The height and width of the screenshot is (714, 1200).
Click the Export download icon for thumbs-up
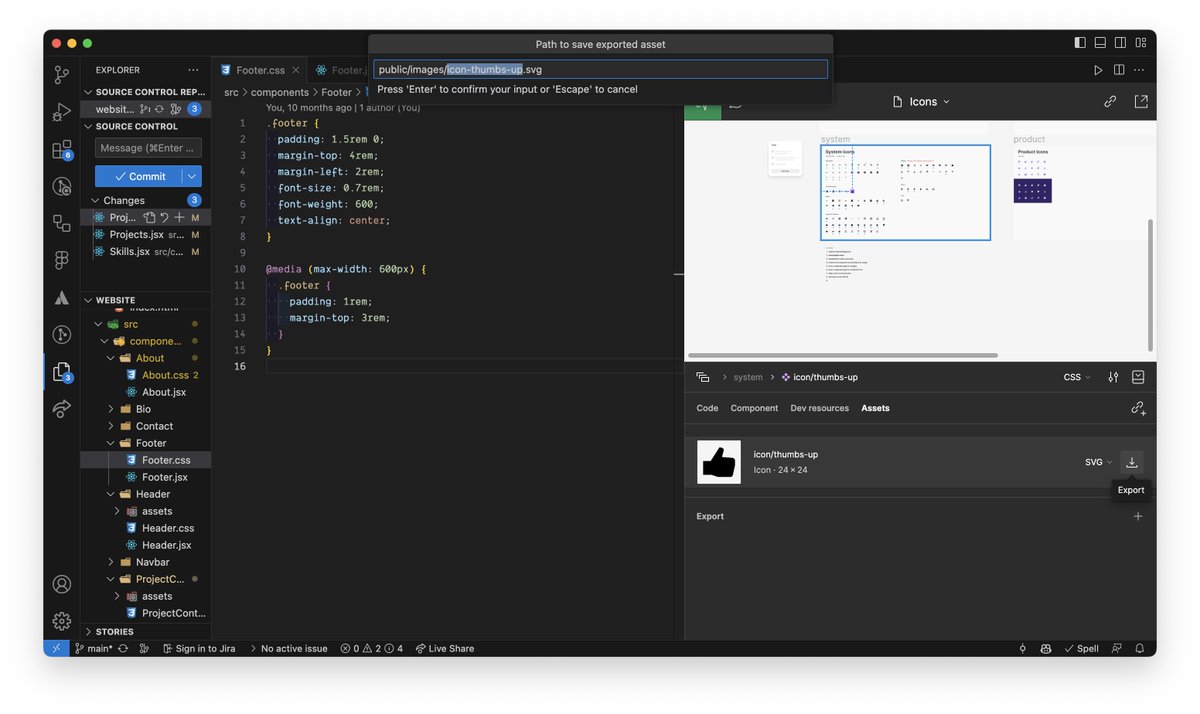click(1132, 462)
